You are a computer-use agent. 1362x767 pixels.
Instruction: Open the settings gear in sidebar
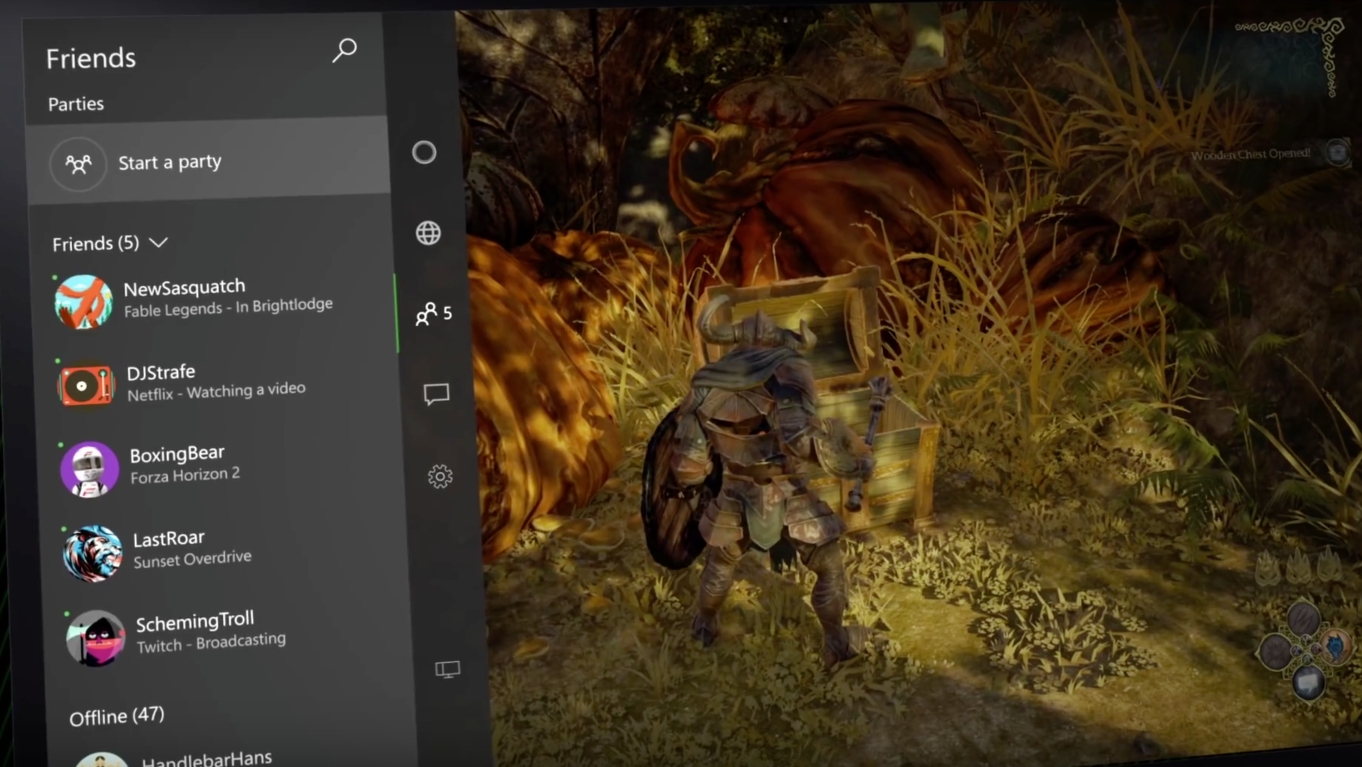(440, 476)
